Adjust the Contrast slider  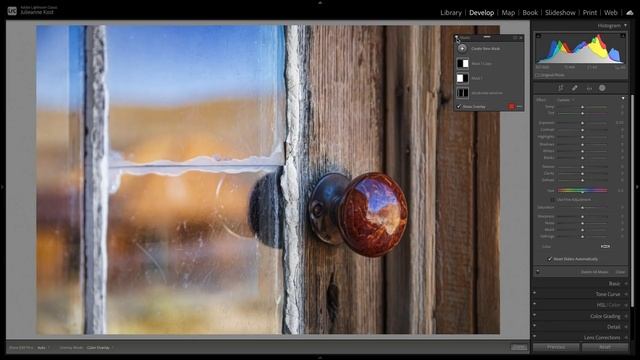click(582, 130)
